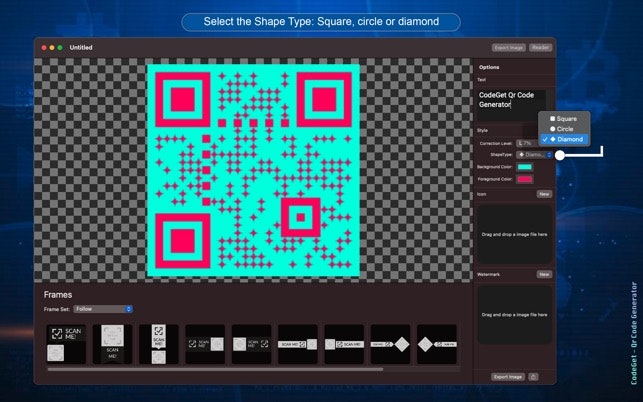643x402 pixels.
Task: Click the bottom Export Image button
Action: [508, 377]
